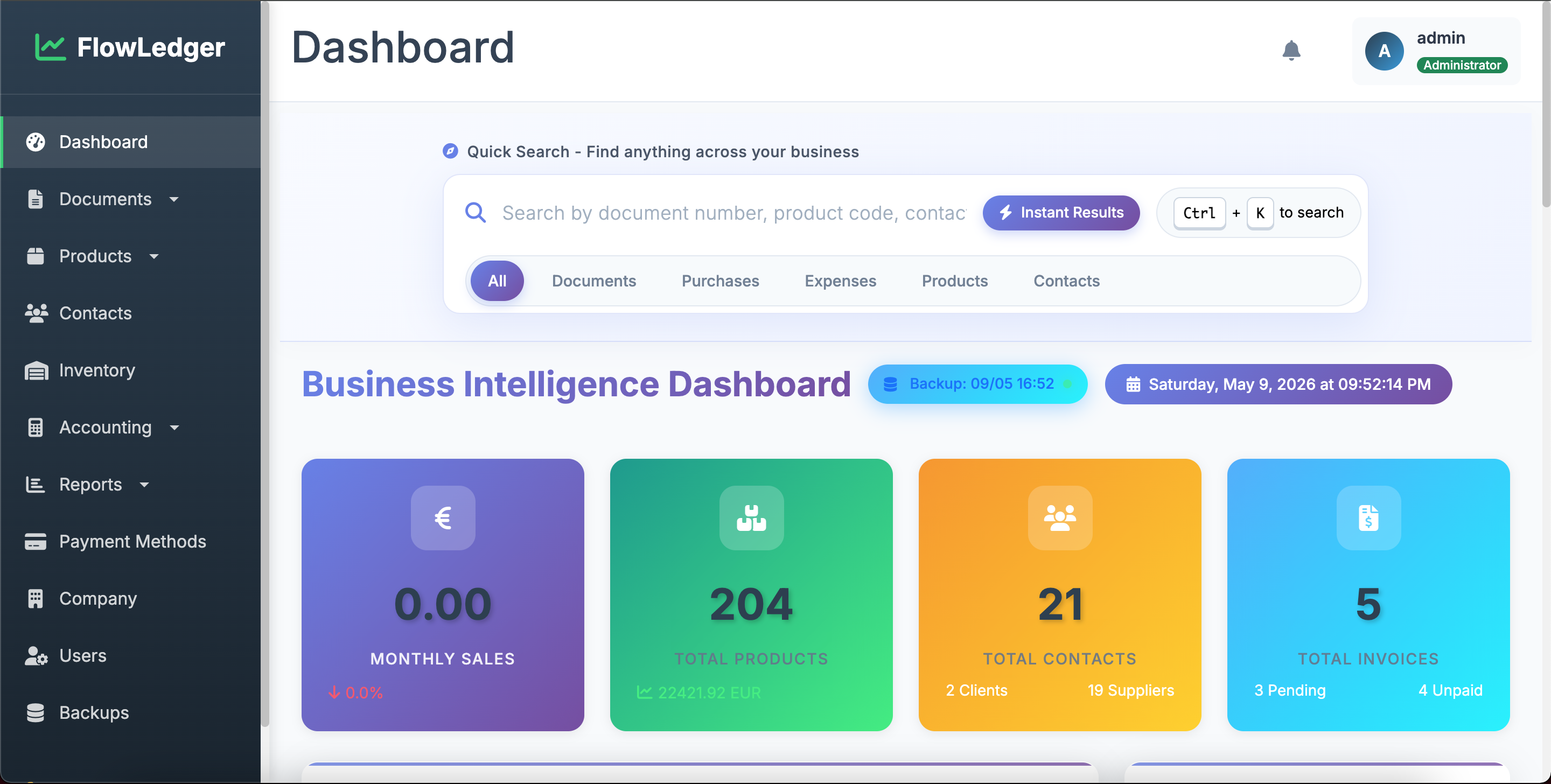Open the admin user profile menu
This screenshot has height=784, width=1551.
1437,51
